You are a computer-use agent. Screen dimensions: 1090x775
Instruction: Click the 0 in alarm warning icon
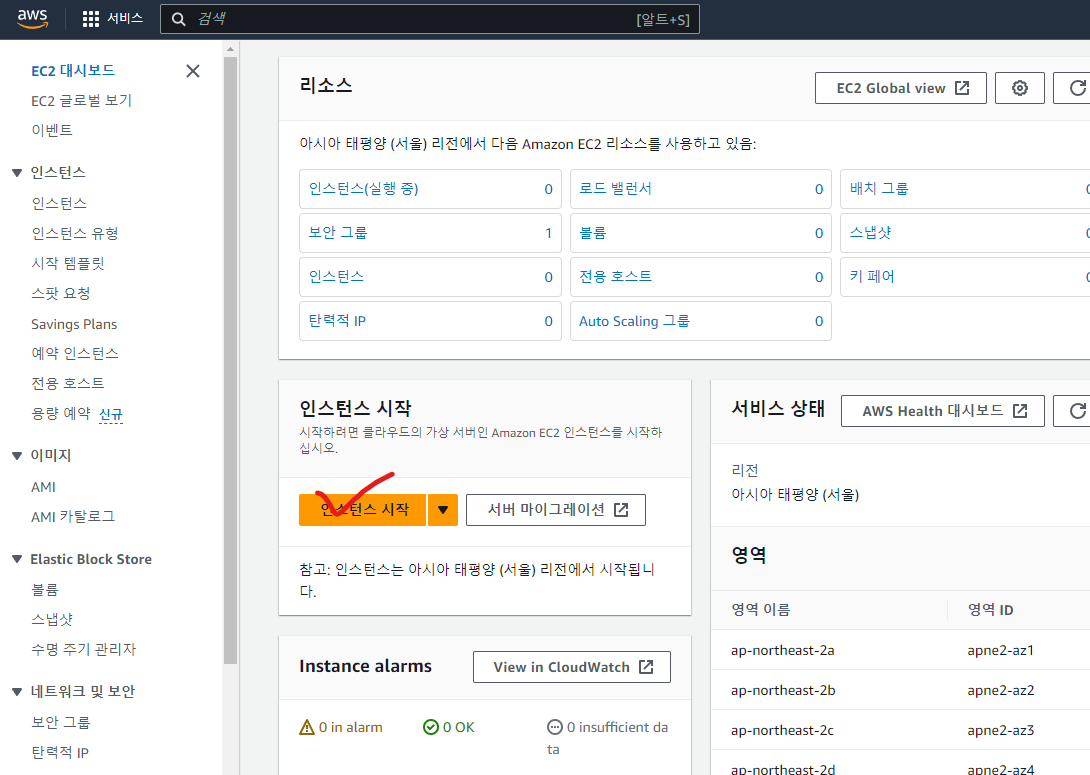307,727
